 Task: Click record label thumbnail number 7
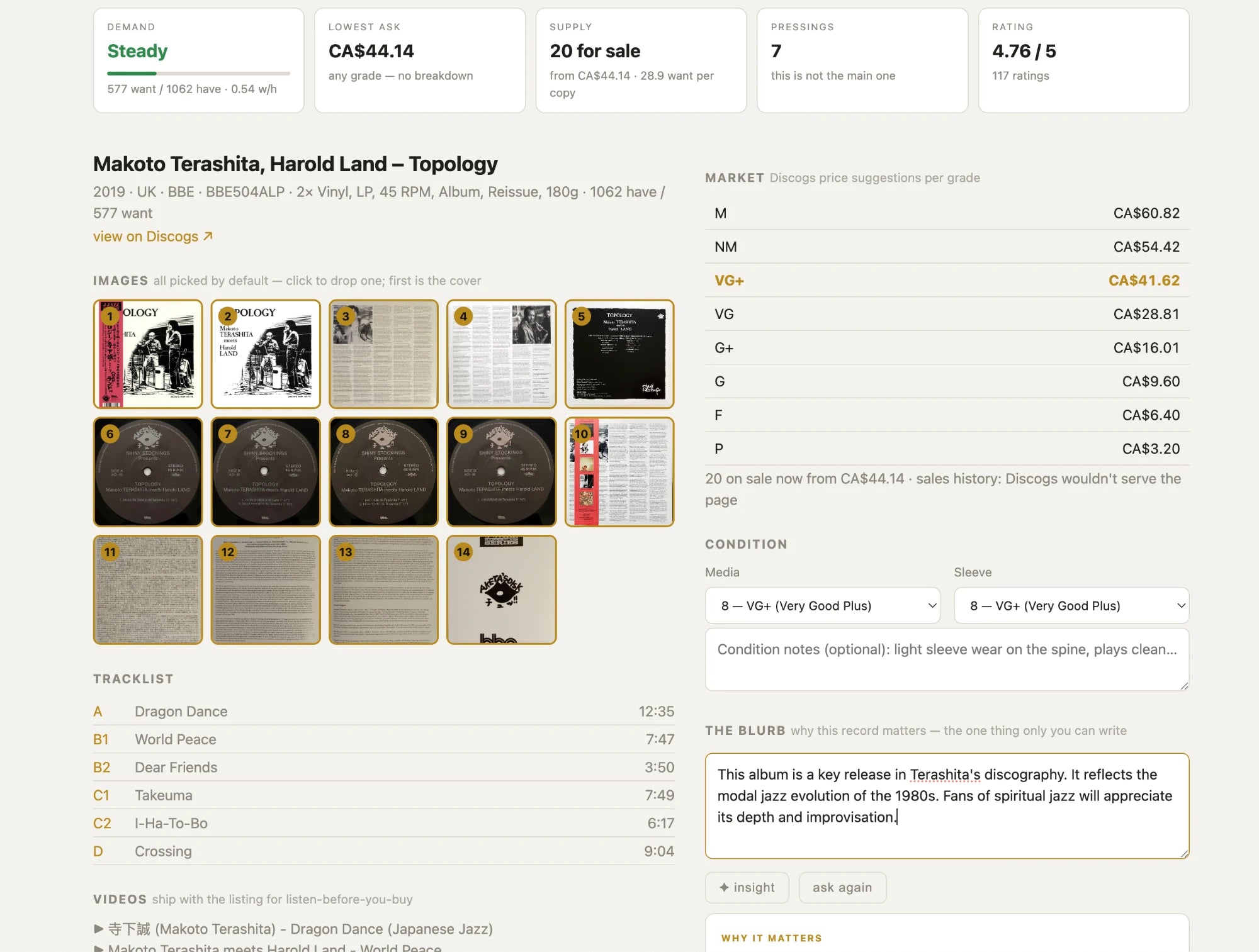click(x=266, y=472)
